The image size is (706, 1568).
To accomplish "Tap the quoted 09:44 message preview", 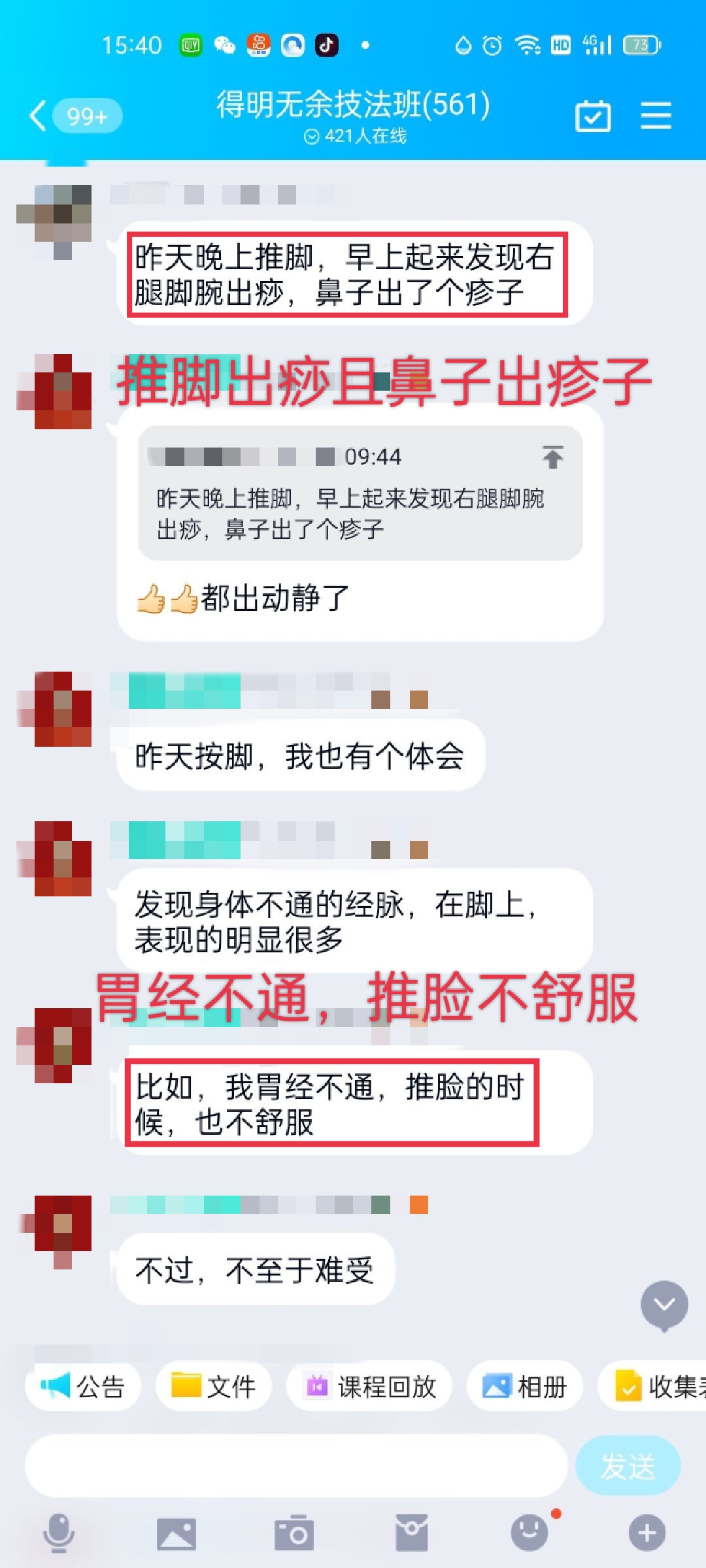I will (360, 493).
